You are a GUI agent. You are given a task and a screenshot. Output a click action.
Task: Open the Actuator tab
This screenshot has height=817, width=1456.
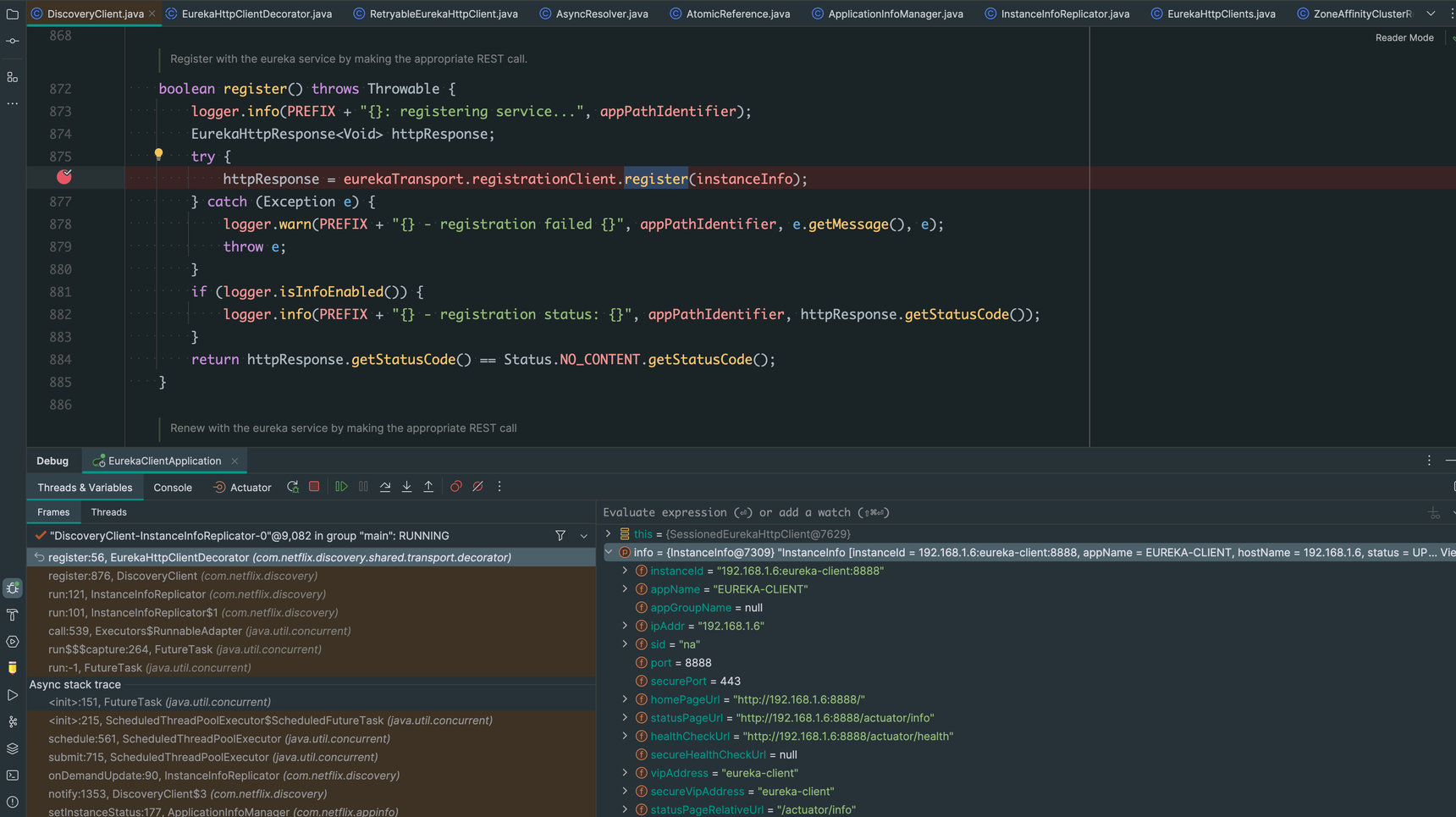pyautogui.click(x=242, y=488)
